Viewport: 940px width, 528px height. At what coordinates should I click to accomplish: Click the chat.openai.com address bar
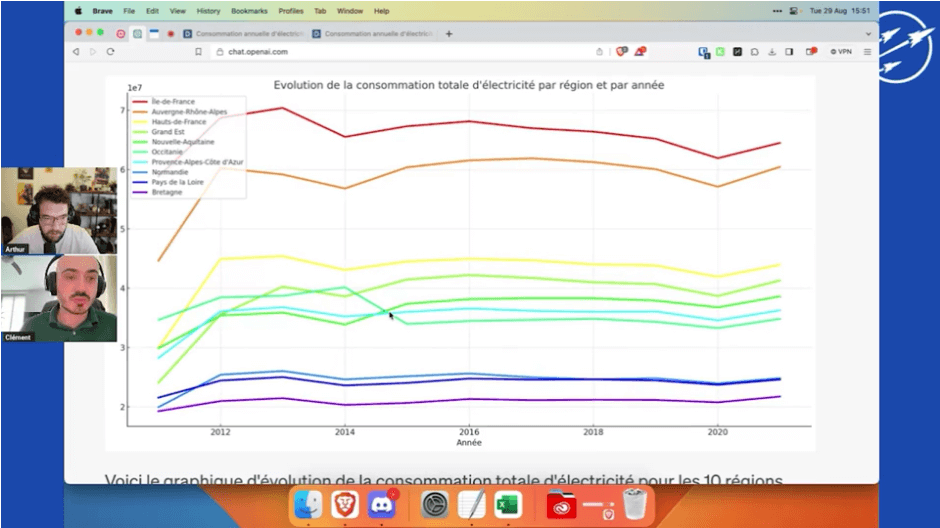tap(250, 52)
